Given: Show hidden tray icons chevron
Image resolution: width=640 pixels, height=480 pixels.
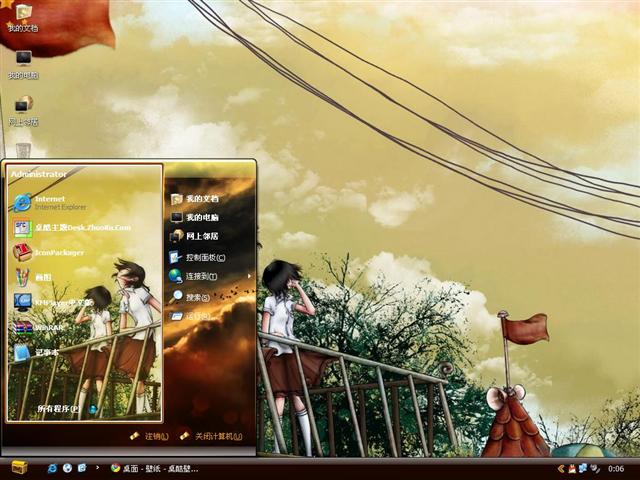Looking at the screenshot, I should click(561, 469).
